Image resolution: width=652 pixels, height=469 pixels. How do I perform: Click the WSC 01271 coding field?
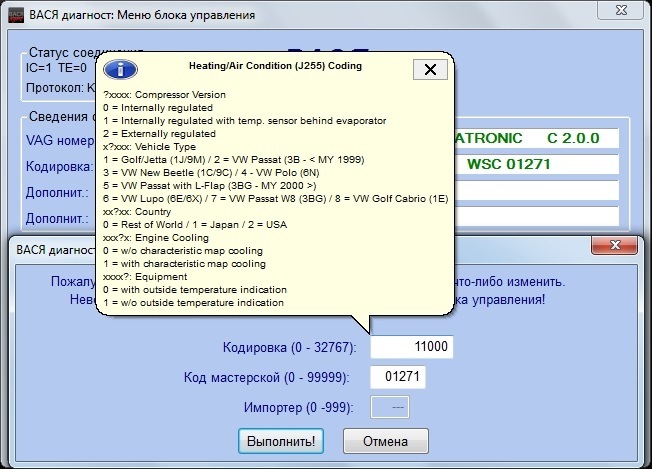[536, 164]
